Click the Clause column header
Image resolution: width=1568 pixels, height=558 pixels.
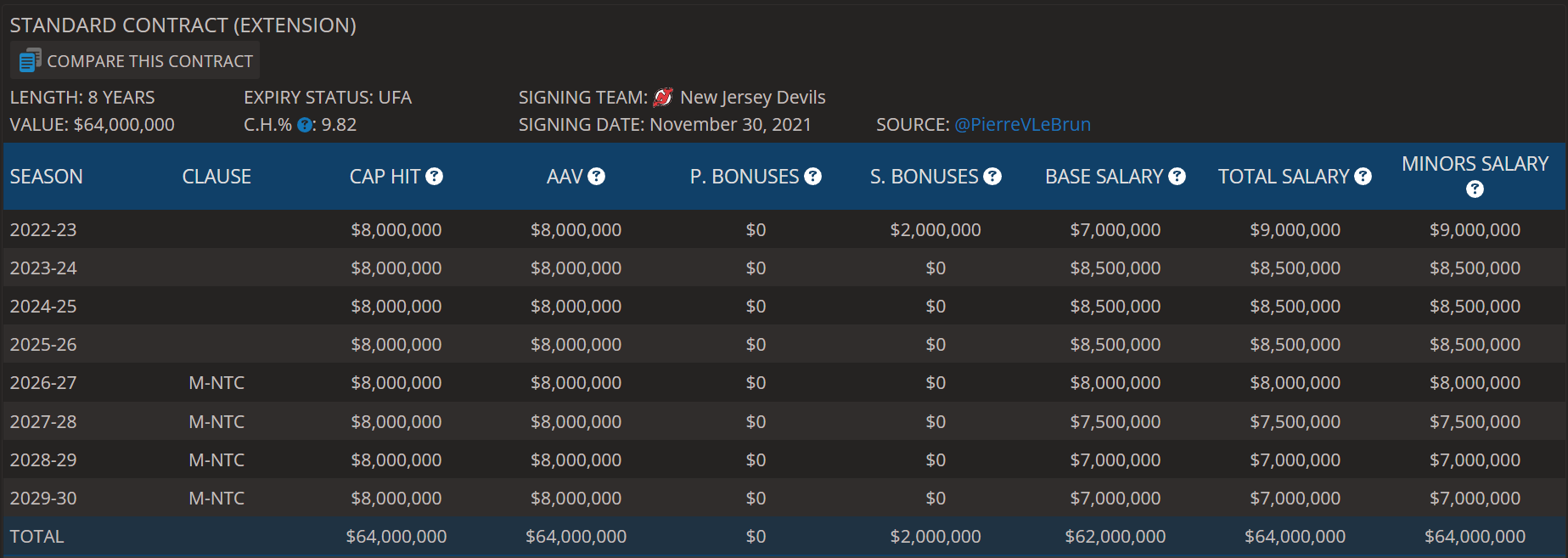pos(216,177)
